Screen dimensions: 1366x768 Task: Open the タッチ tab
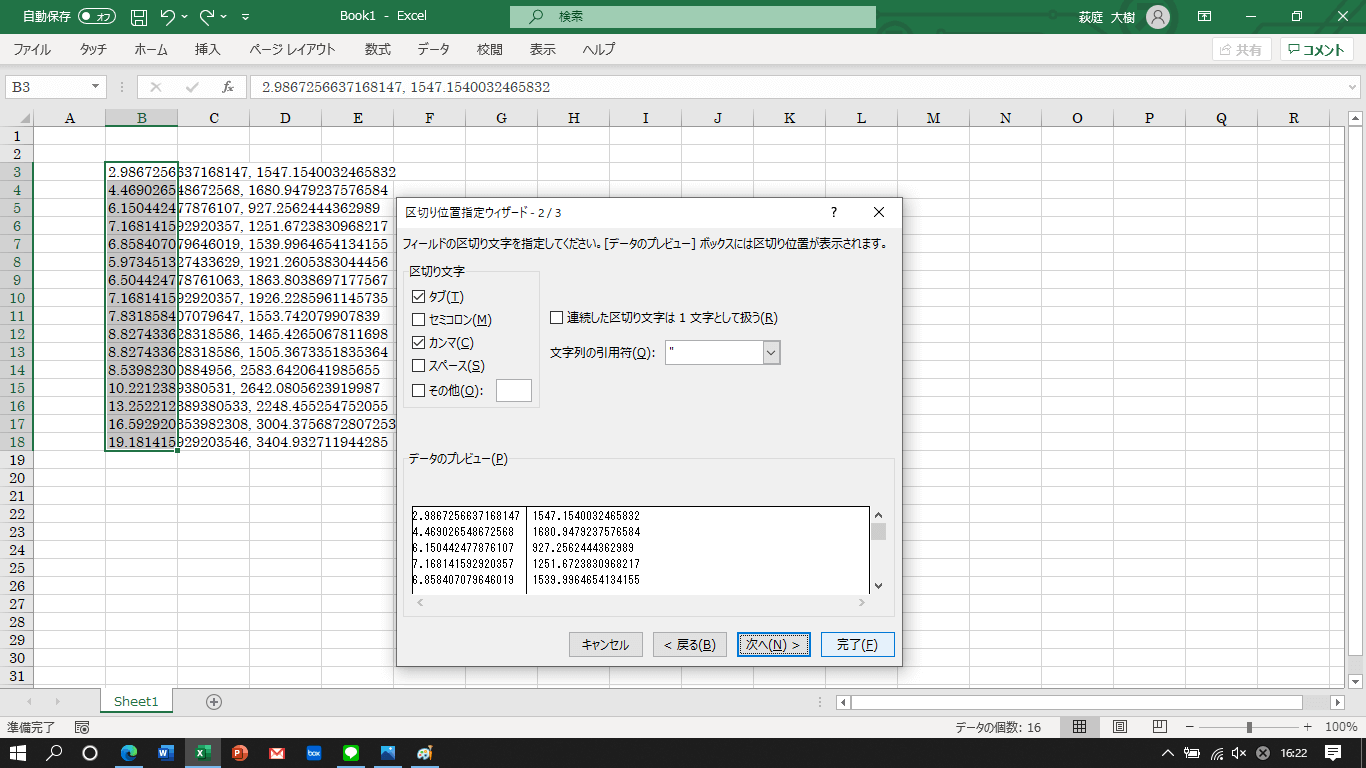pos(93,49)
